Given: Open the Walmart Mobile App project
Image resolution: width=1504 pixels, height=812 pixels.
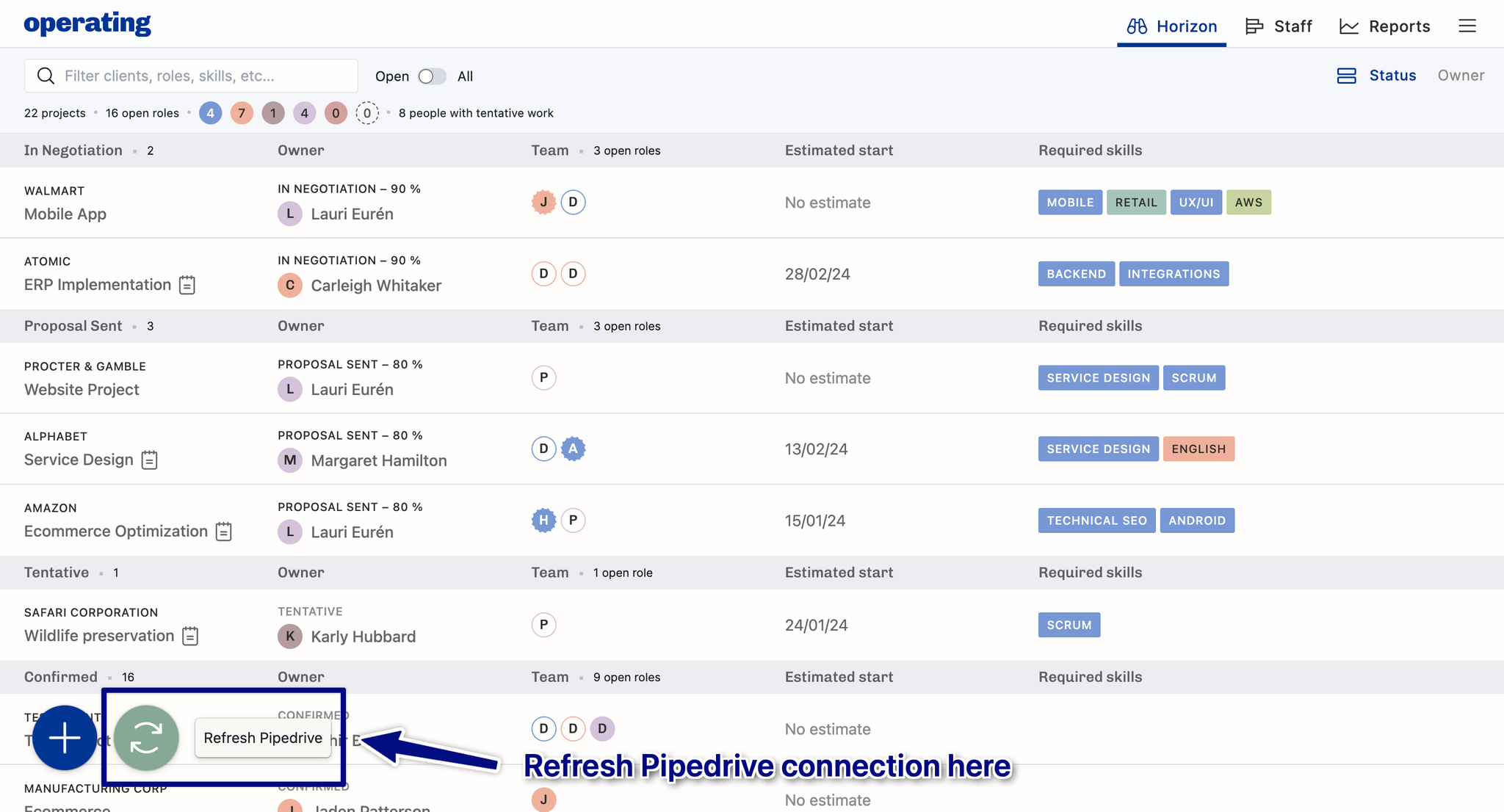Looking at the screenshot, I should click(65, 214).
